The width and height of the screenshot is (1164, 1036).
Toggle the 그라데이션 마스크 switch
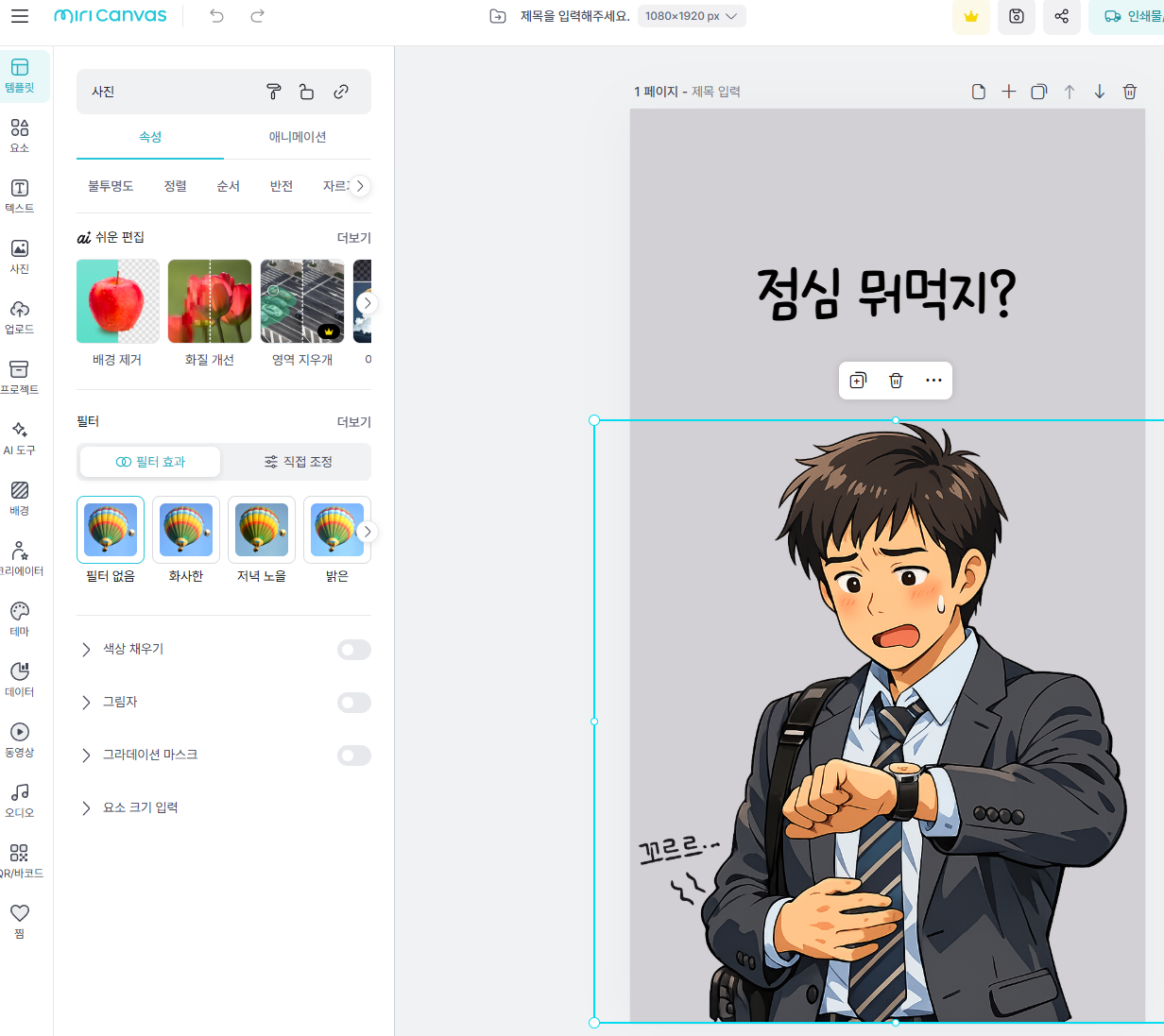354,756
